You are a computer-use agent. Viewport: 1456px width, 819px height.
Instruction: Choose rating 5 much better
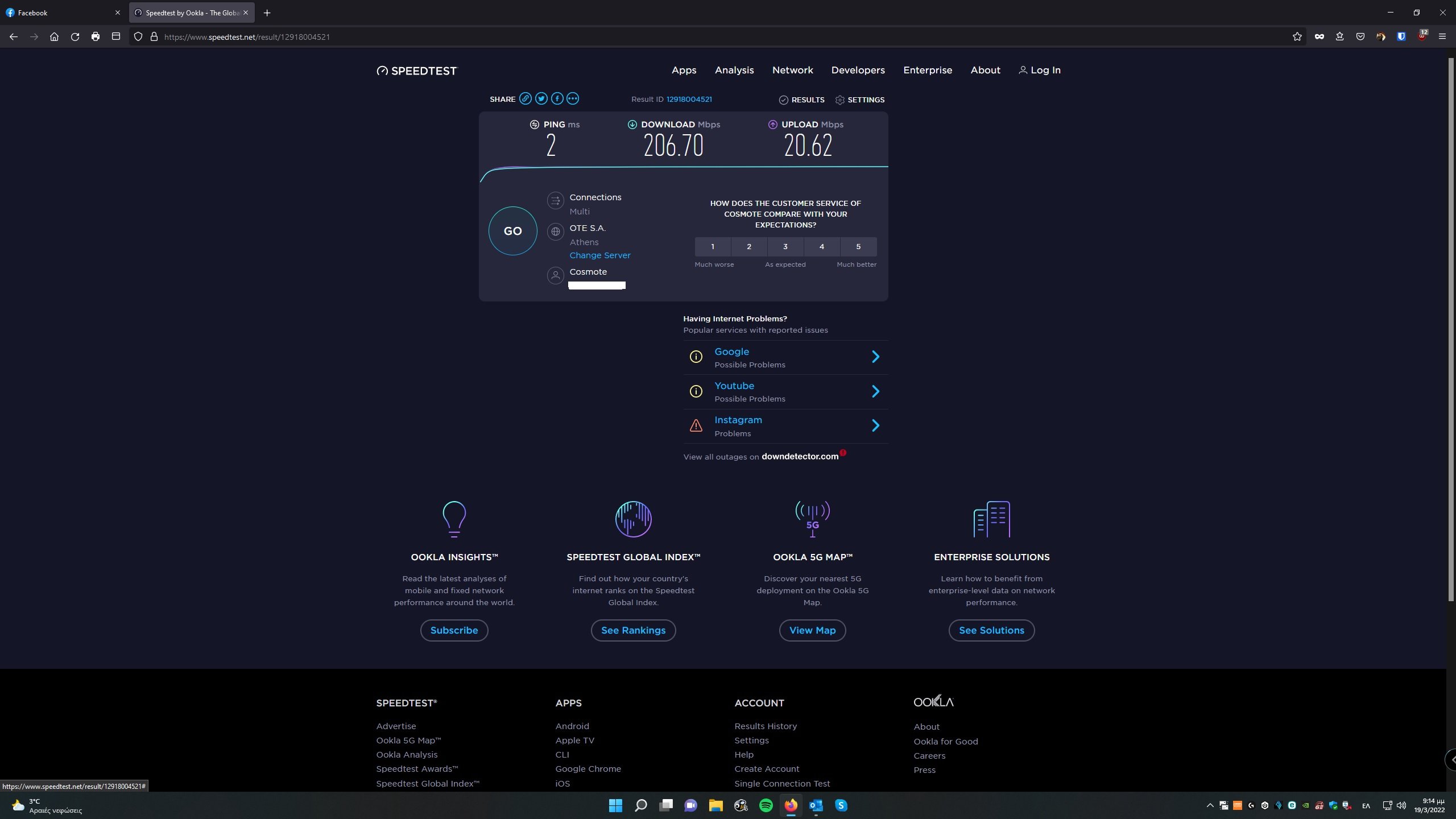tap(858, 247)
